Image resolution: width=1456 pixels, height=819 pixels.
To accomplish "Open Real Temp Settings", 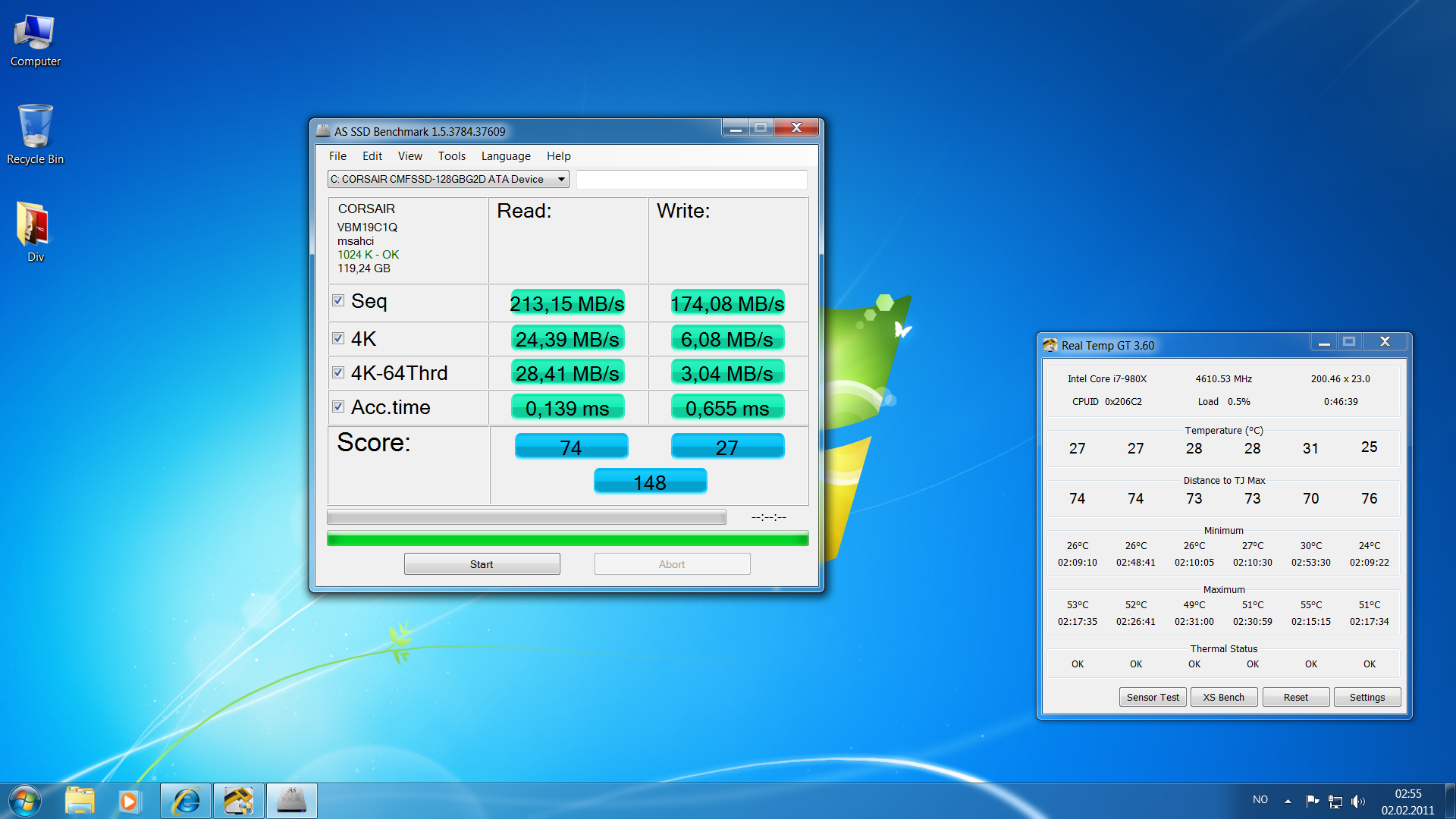I will pos(1367,697).
